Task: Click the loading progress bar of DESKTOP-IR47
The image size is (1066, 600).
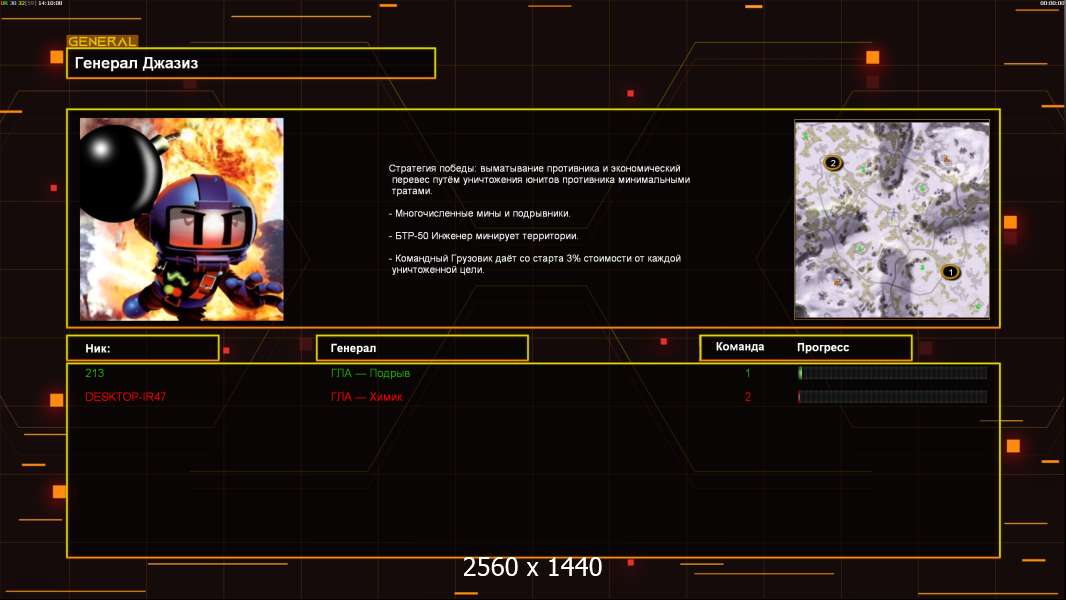Action: pyautogui.click(x=893, y=397)
